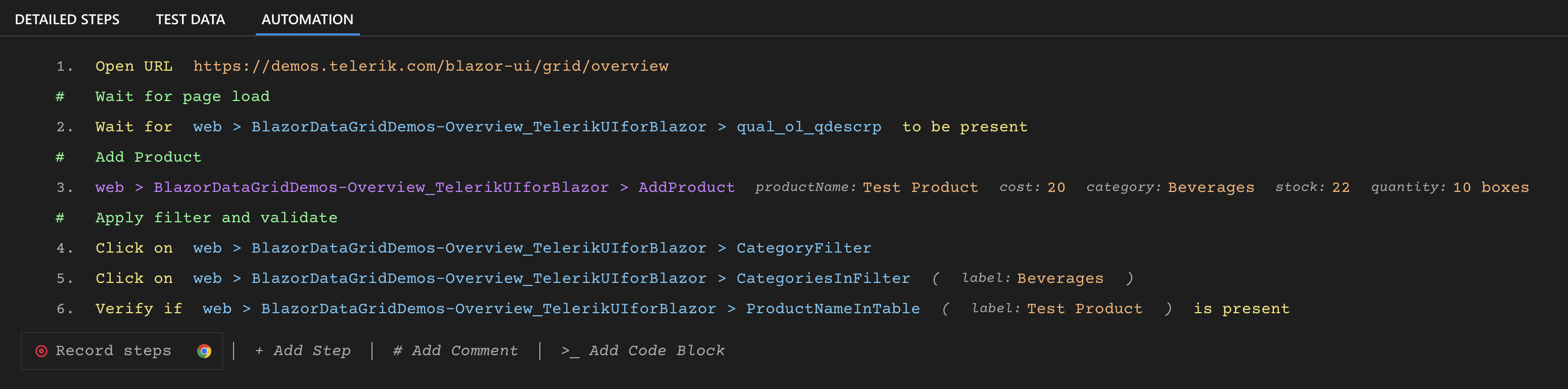Select the ProductNameInTable element in step 6
The image size is (1568, 389).
833,309
